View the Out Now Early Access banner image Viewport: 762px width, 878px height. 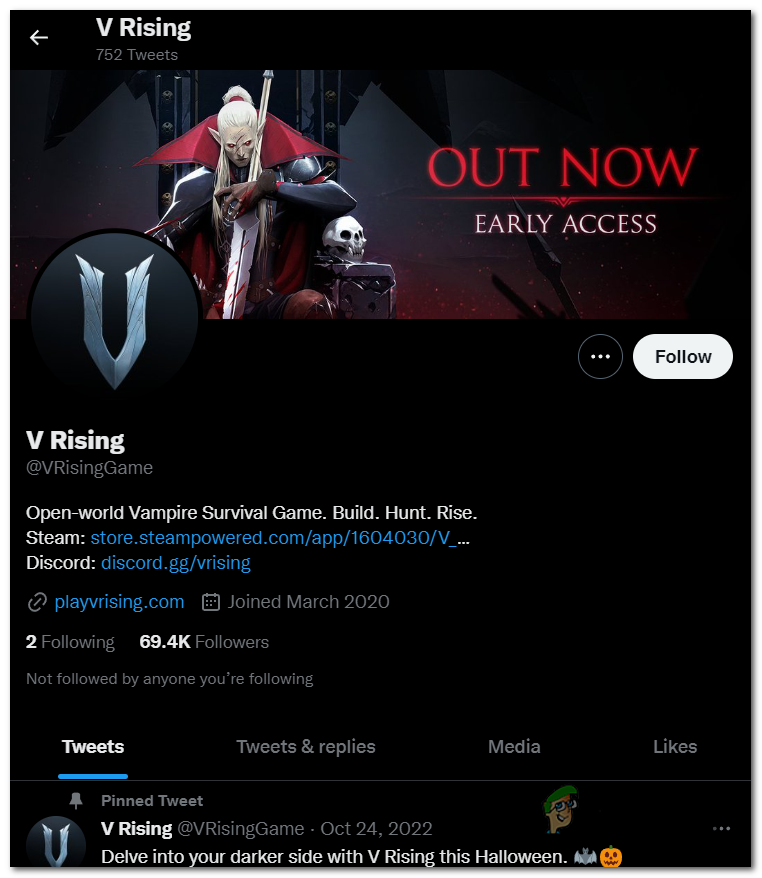click(x=381, y=194)
